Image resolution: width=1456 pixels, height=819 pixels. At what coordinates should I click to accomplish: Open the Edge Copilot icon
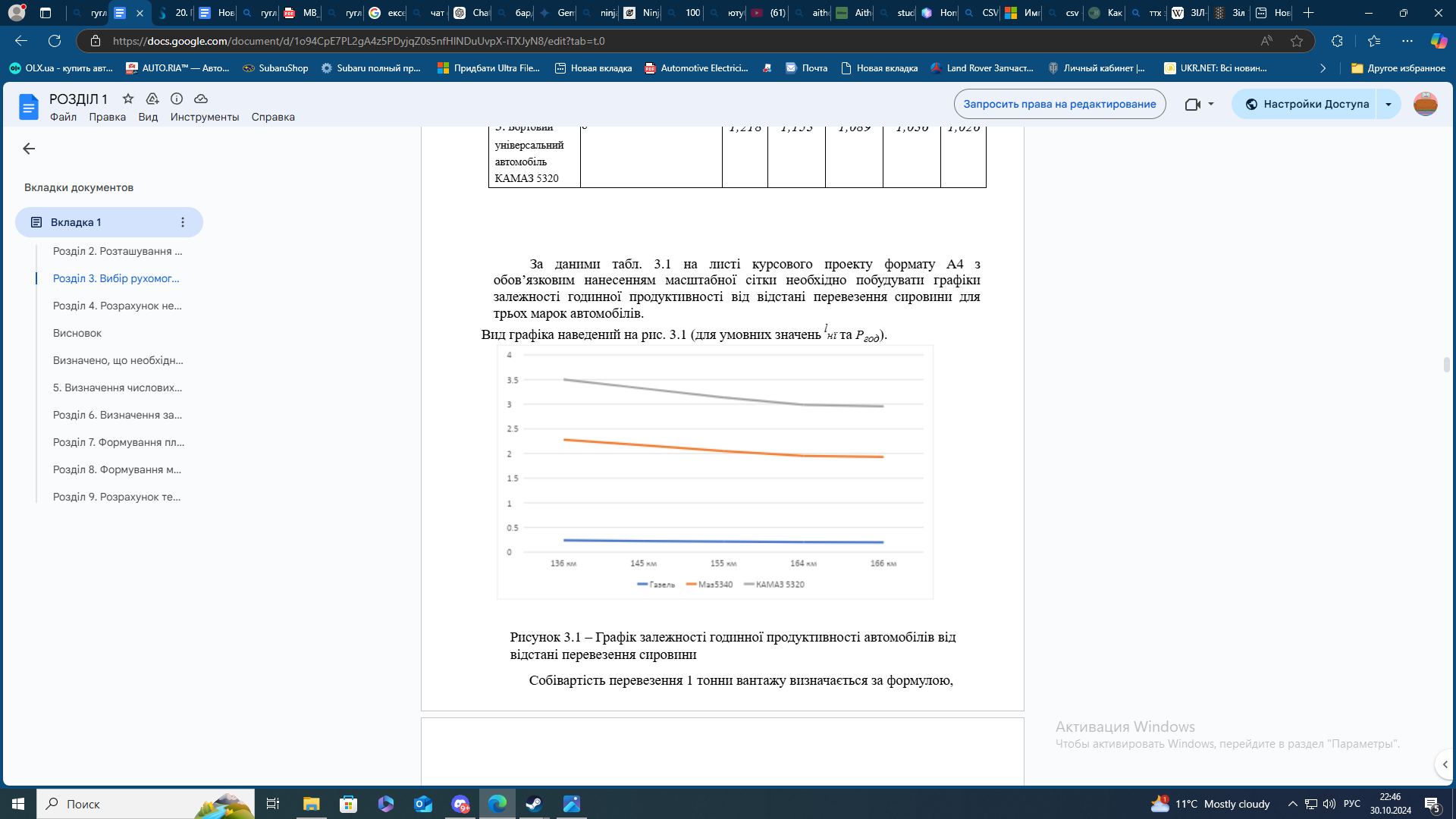1439,41
